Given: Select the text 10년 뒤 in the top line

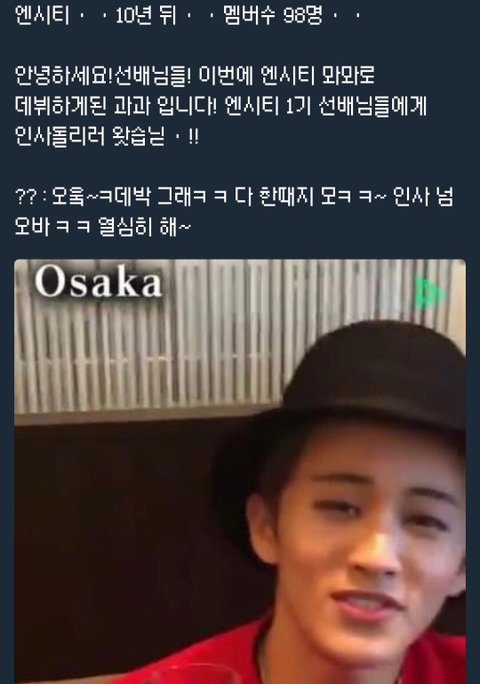Looking at the screenshot, I should point(146,16).
